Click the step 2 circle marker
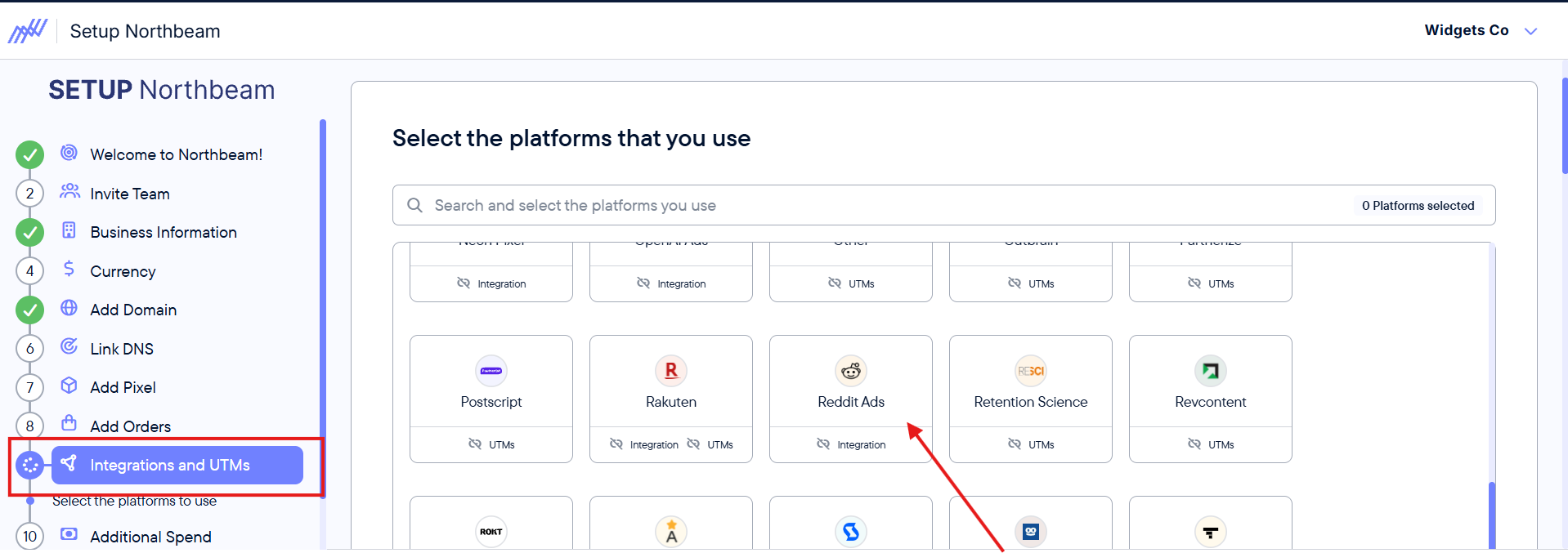Image resolution: width=1568 pixels, height=553 pixels. tap(30, 194)
